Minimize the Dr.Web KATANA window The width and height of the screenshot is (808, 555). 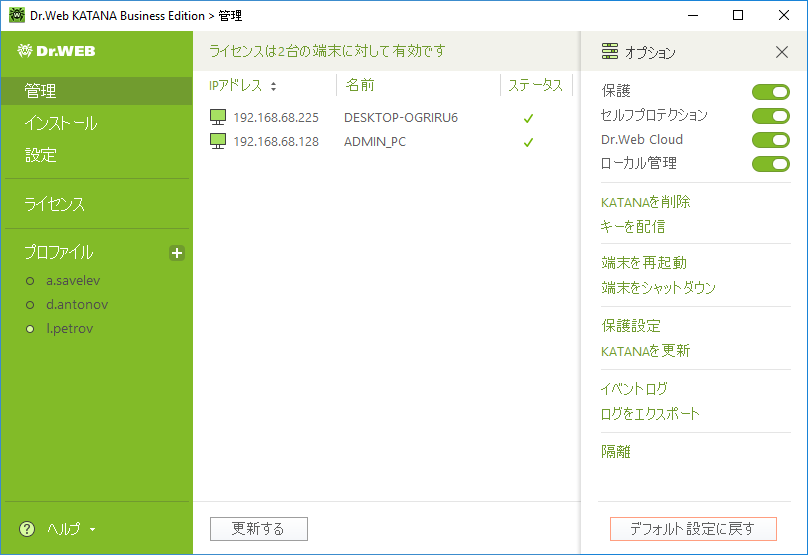(x=693, y=15)
